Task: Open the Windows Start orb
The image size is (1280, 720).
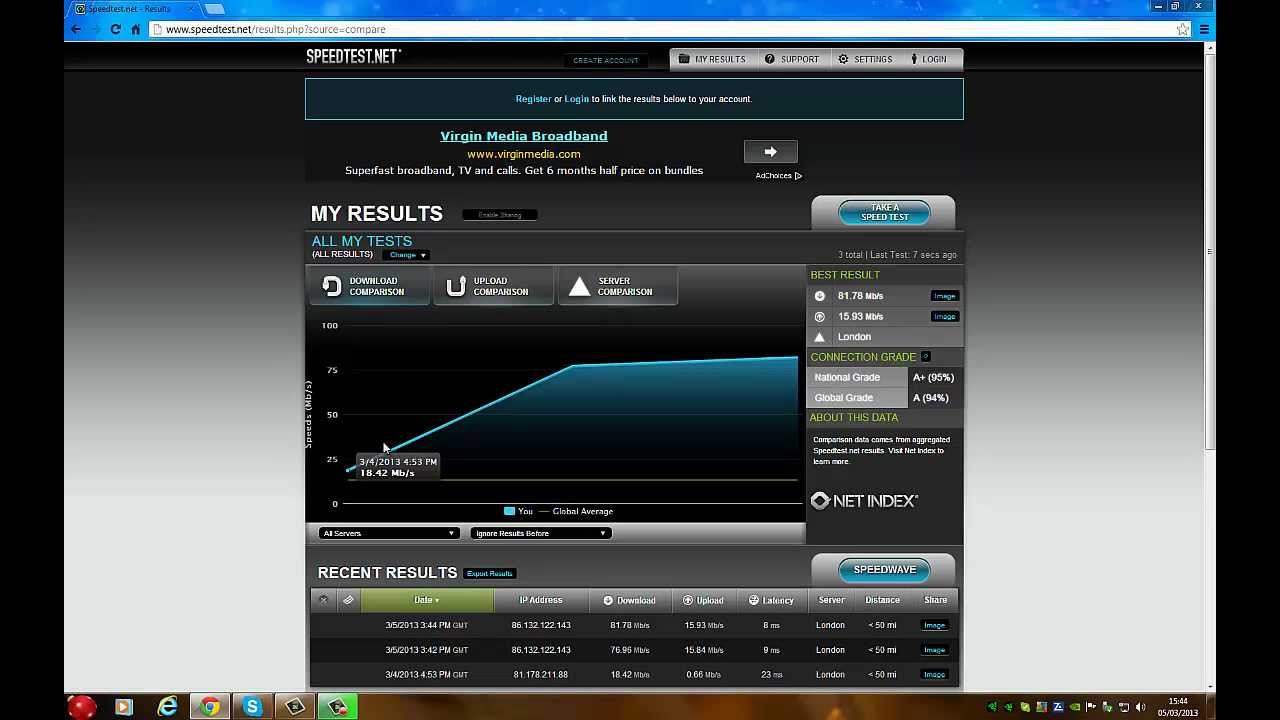Action: click(82, 707)
